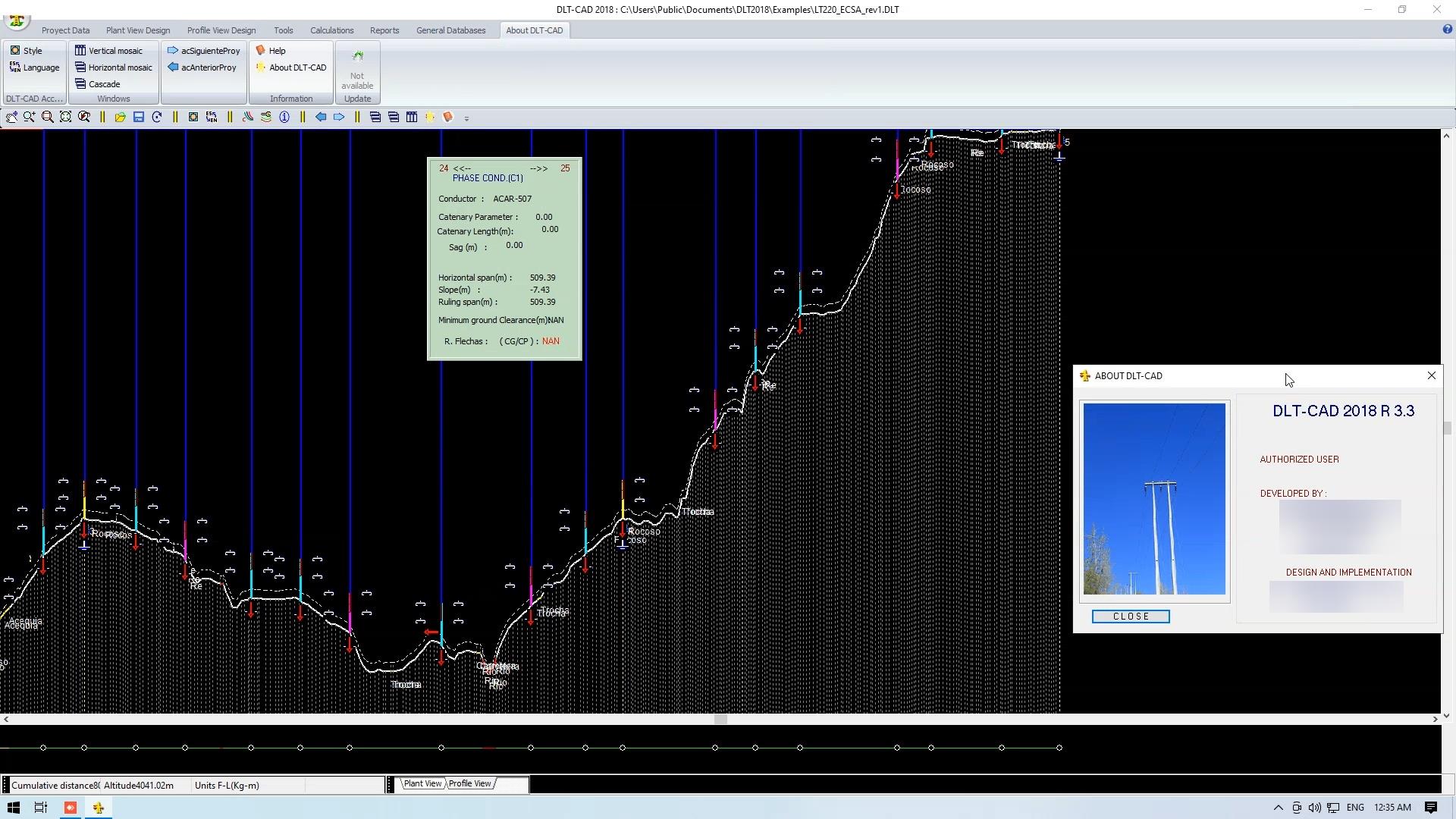The height and width of the screenshot is (819, 1456).
Task: Click the zoom extents icon
Action: click(x=65, y=117)
